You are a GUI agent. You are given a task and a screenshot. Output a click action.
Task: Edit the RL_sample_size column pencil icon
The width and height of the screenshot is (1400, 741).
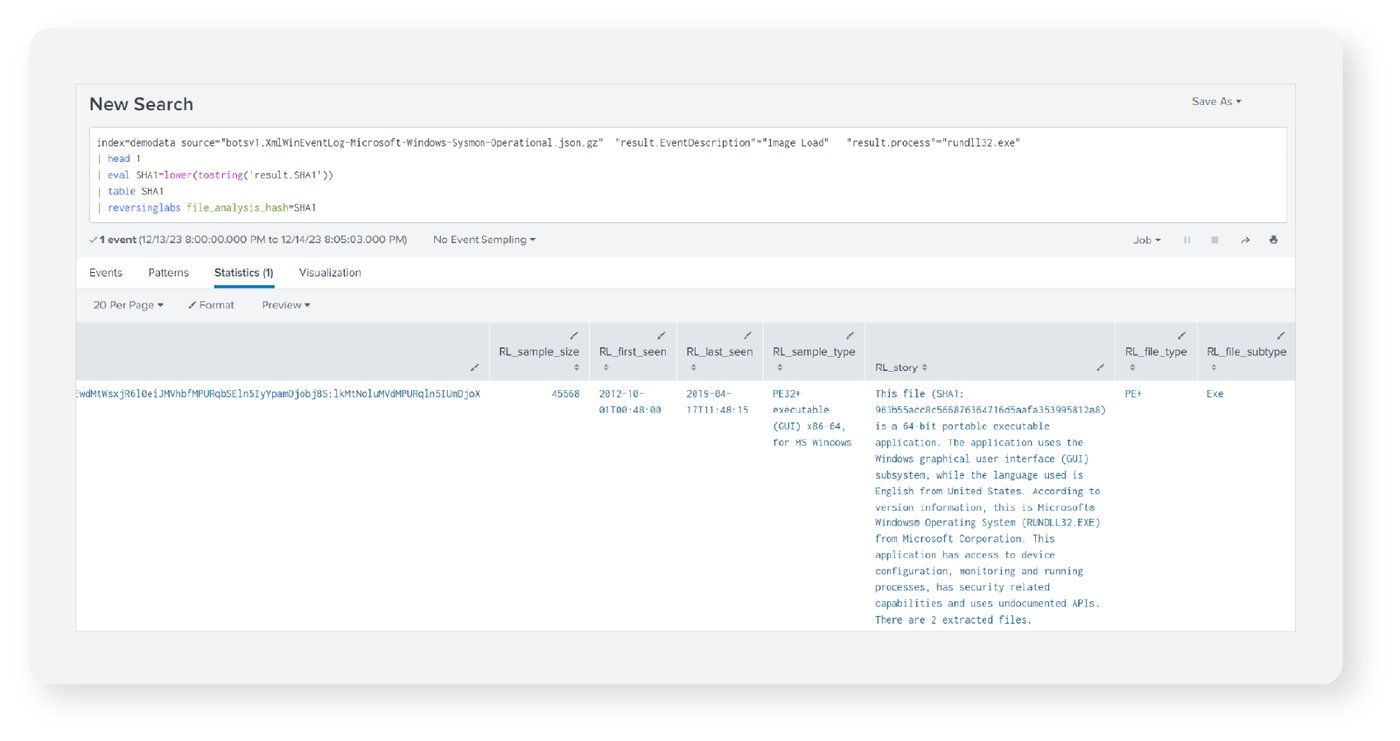574,336
